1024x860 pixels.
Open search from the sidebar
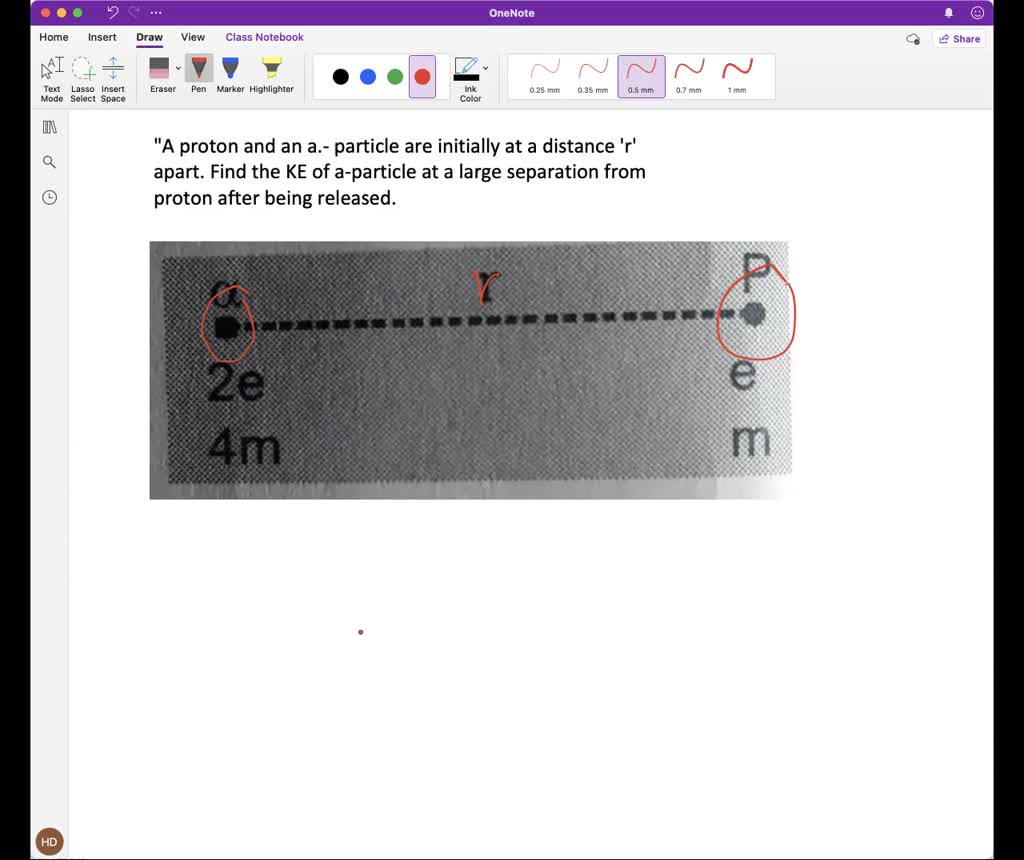(x=49, y=161)
